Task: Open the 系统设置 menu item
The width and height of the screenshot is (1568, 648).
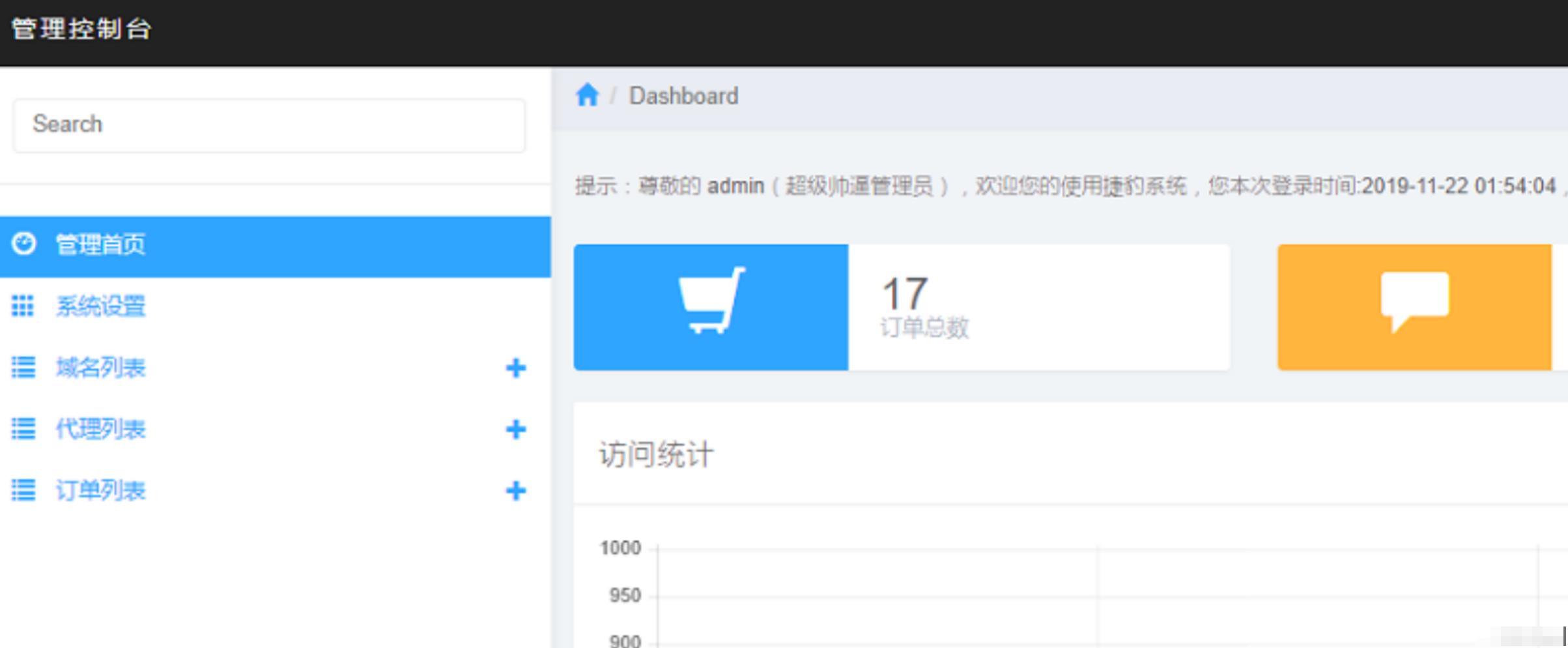Action: coord(101,306)
